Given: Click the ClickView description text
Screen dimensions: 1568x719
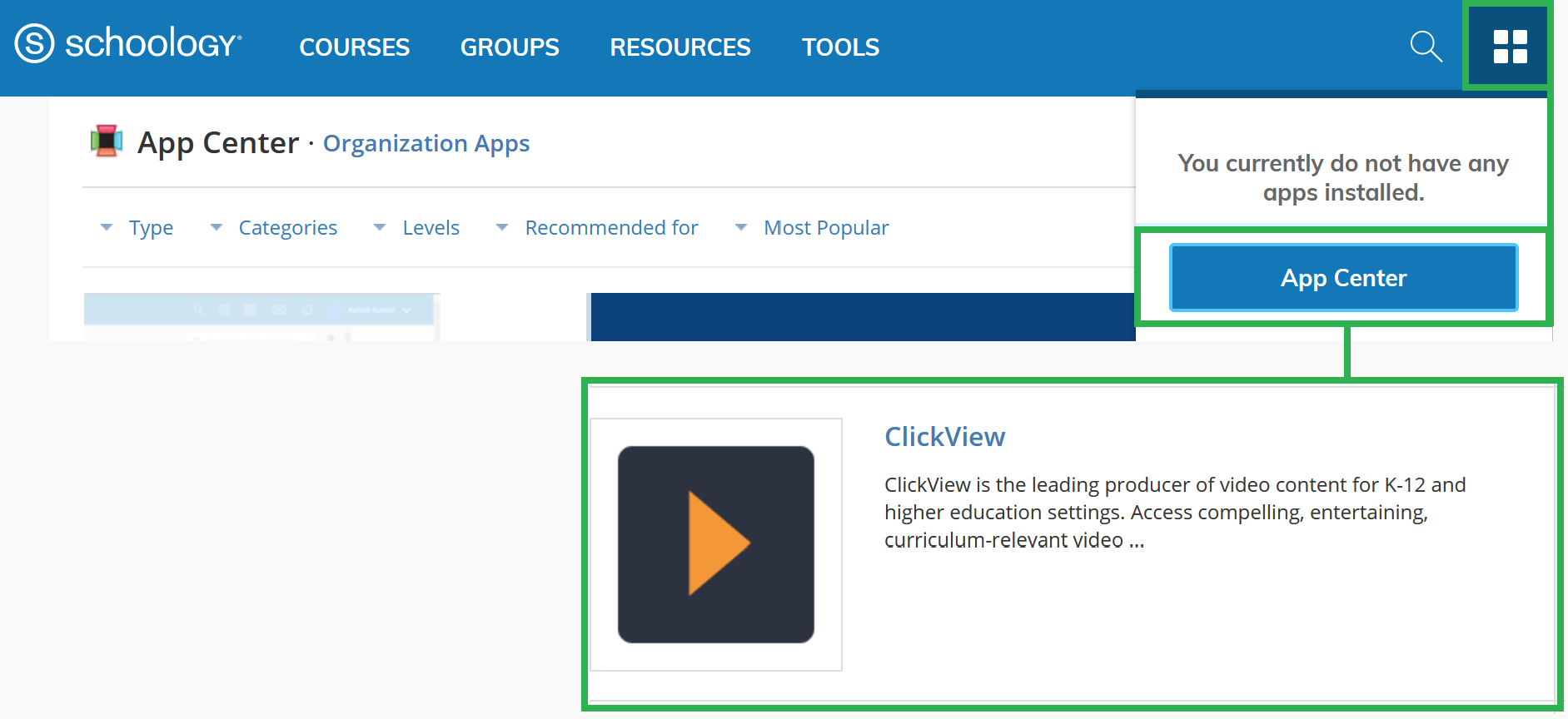Looking at the screenshot, I should (x=1175, y=513).
